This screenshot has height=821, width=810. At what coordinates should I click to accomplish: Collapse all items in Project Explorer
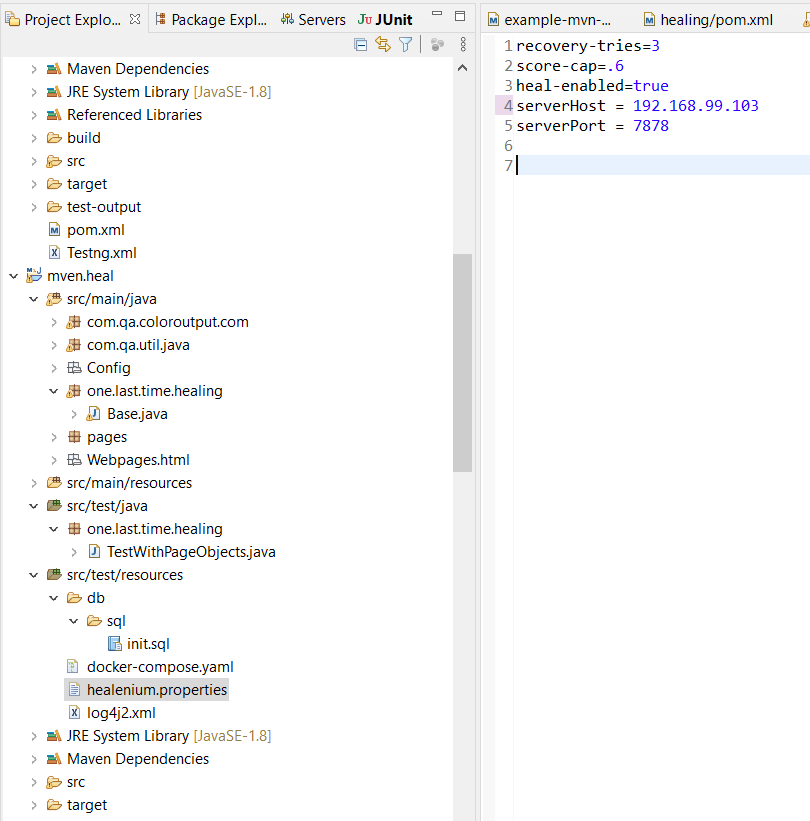360,45
